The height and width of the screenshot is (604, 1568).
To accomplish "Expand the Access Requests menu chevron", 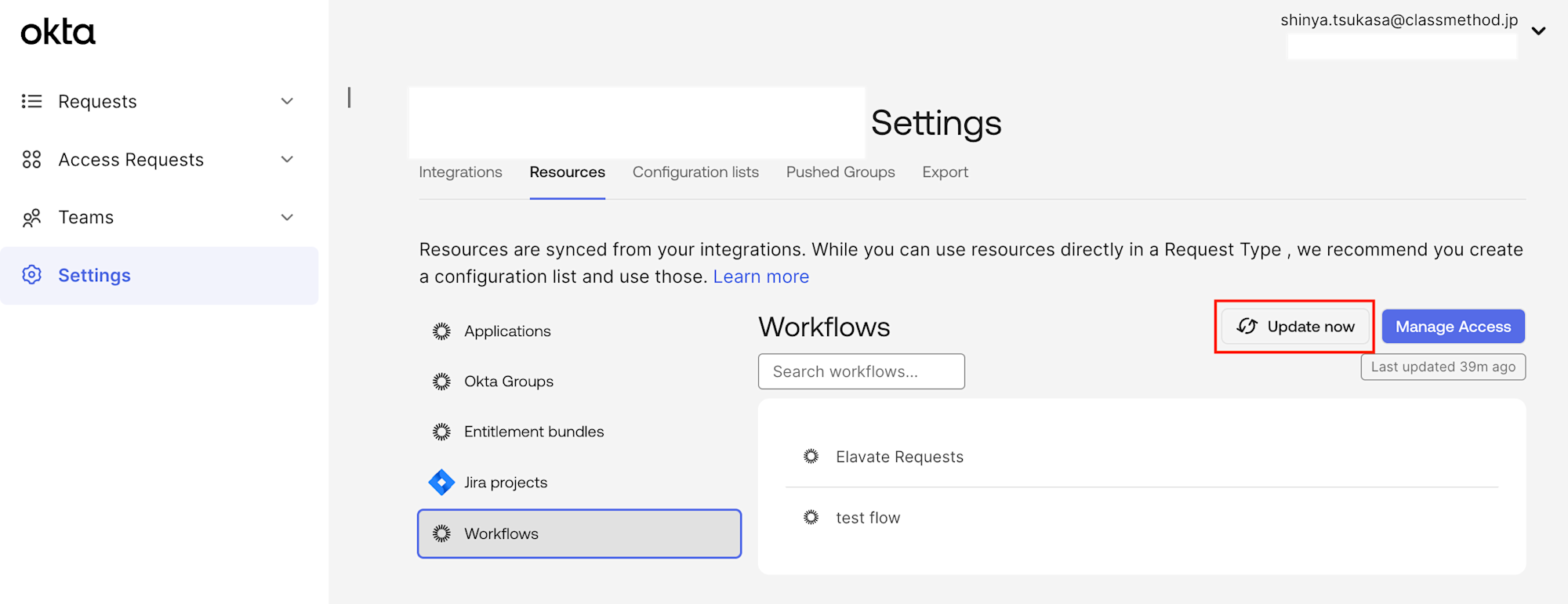I will point(287,159).
